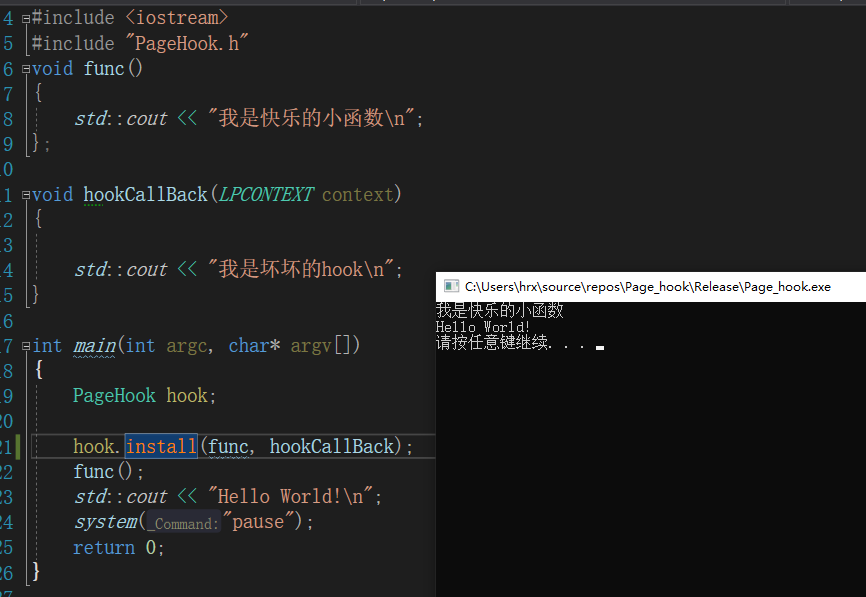Click the main function name
The height and width of the screenshot is (597, 866).
[94, 346]
